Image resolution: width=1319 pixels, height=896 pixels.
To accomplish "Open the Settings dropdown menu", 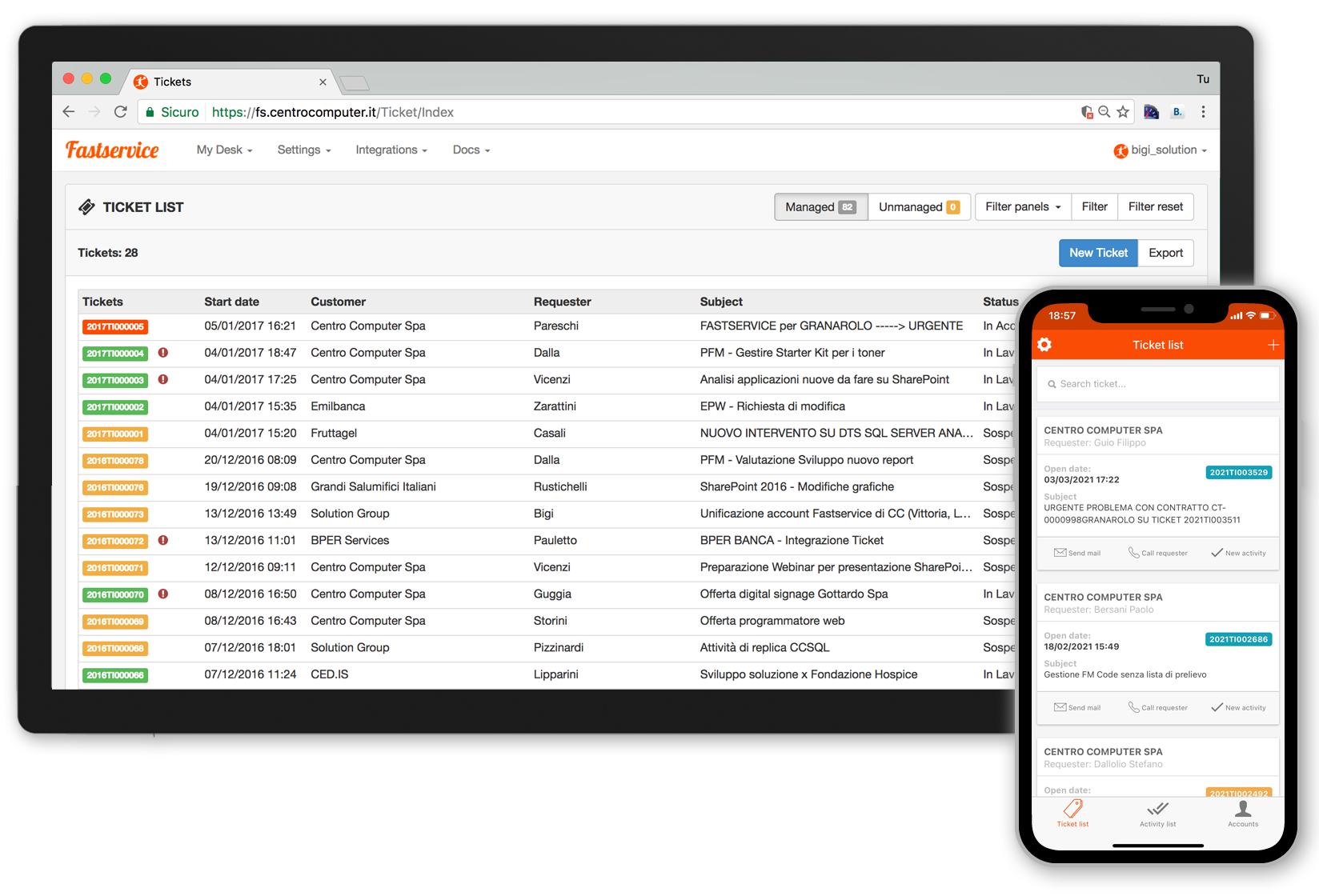I will [x=304, y=150].
